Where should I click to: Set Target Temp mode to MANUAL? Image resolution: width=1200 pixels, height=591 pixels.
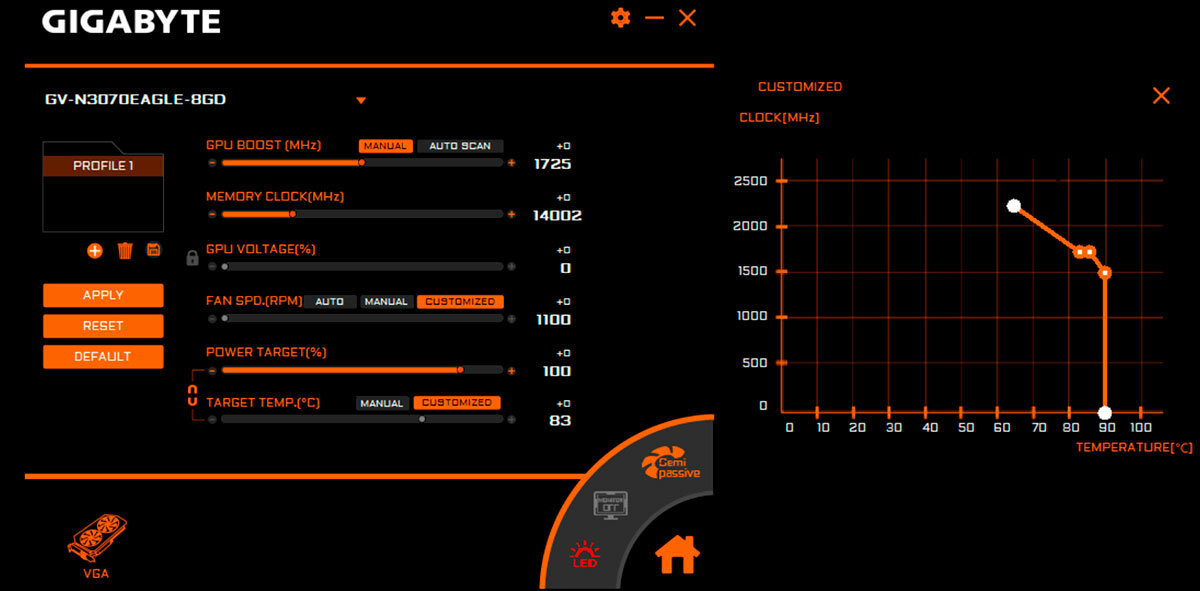(x=382, y=403)
